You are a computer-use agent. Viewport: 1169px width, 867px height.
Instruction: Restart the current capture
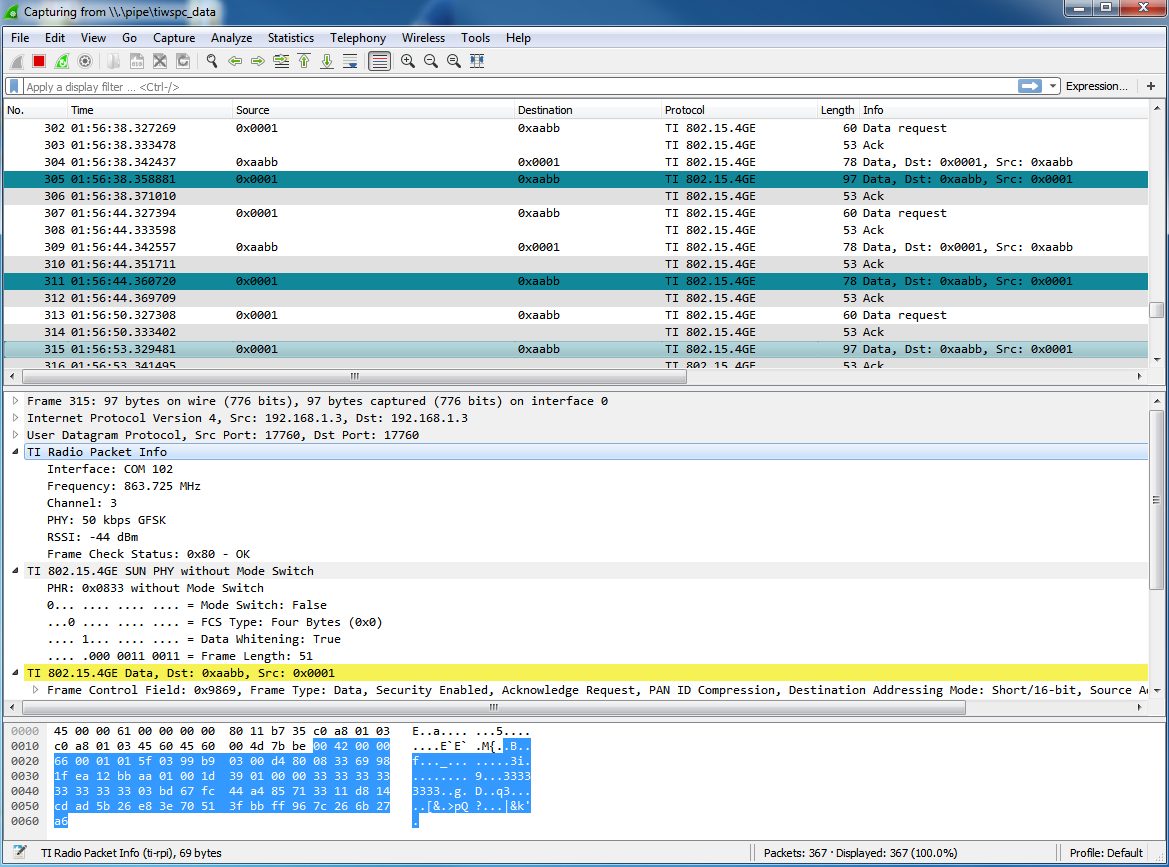pos(61,61)
